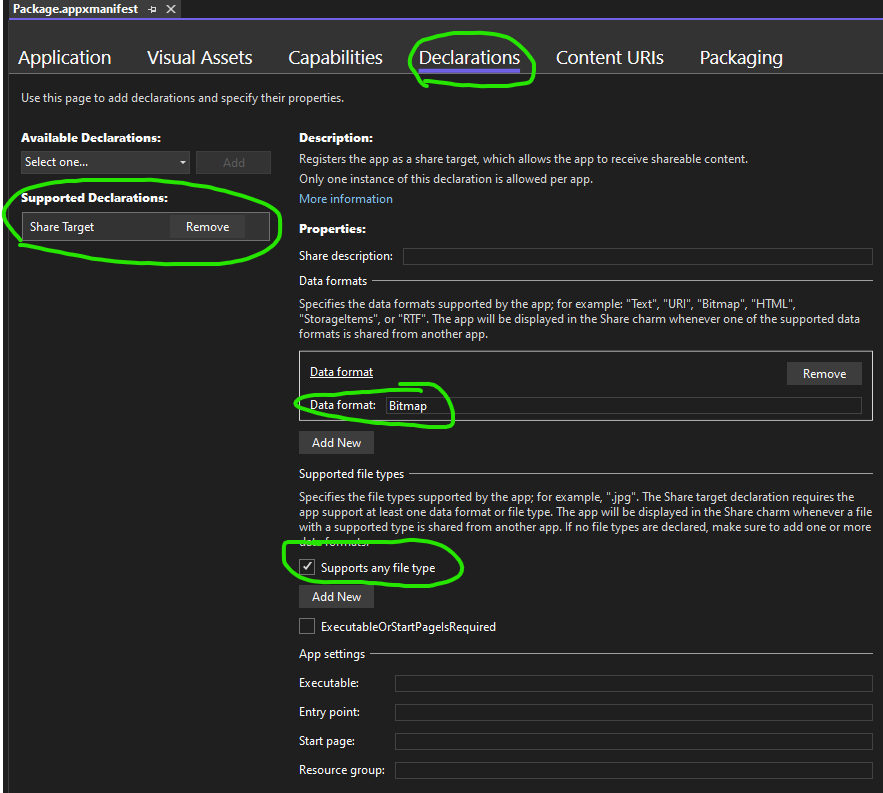This screenshot has height=793, width=883.
Task: Switch to the Visual Assets tab
Action: click(x=199, y=57)
